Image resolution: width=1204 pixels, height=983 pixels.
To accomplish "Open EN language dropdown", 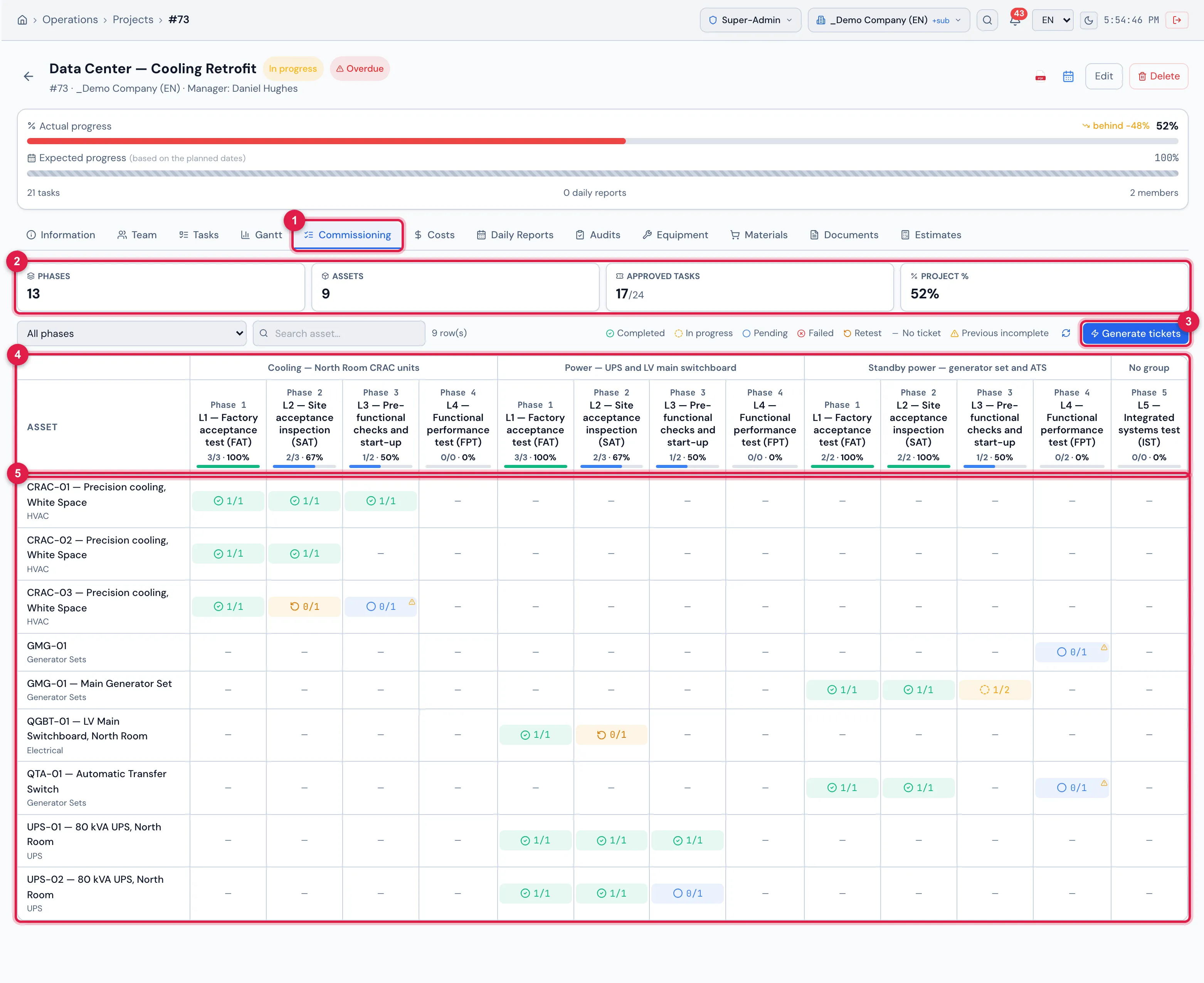I will coord(1052,20).
